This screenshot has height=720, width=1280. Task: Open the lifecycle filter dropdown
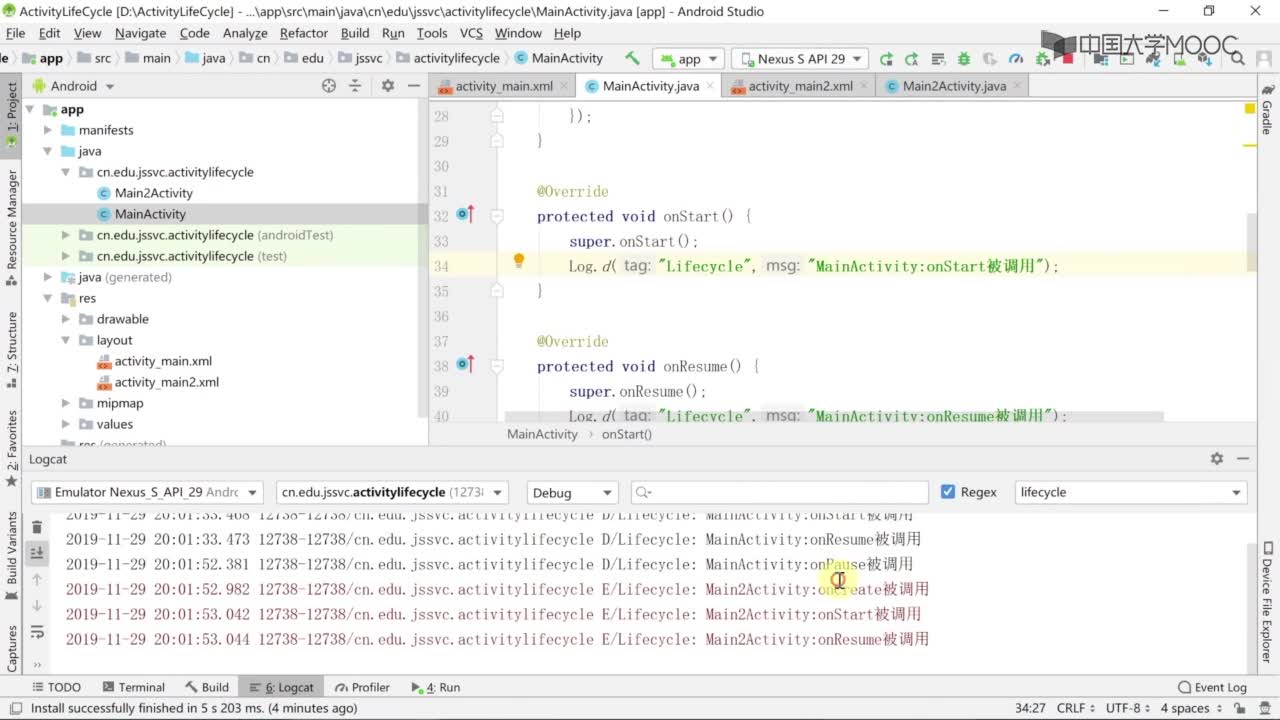[1131, 492]
